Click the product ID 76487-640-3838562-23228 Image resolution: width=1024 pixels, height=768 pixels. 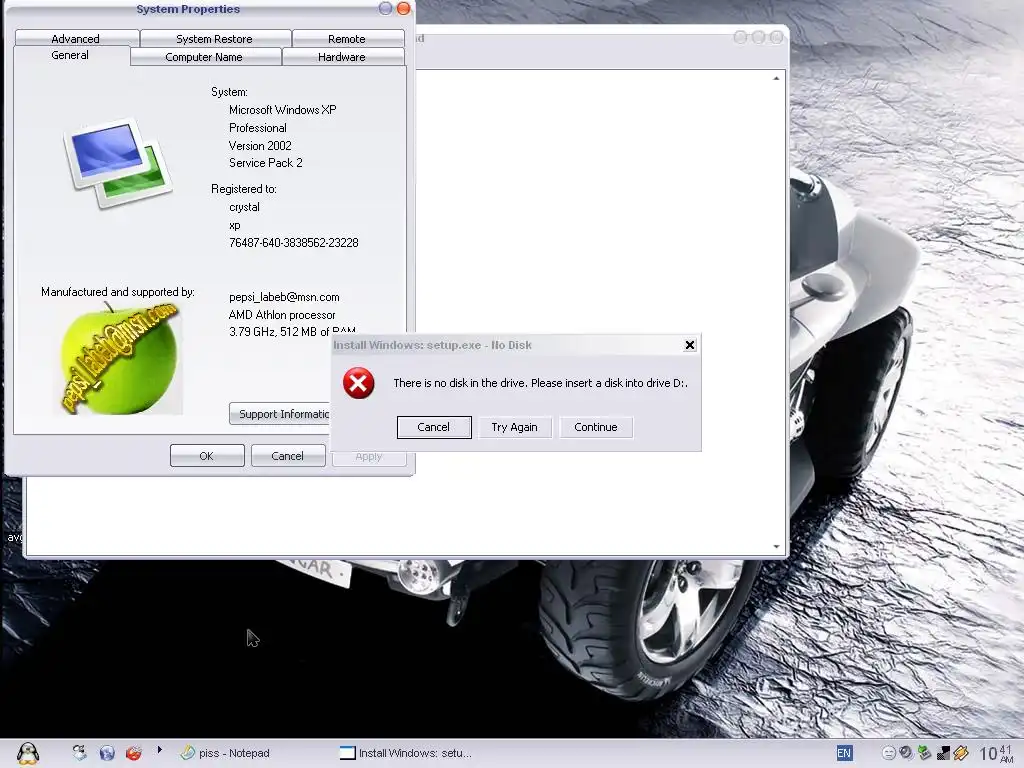tap(294, 242)
